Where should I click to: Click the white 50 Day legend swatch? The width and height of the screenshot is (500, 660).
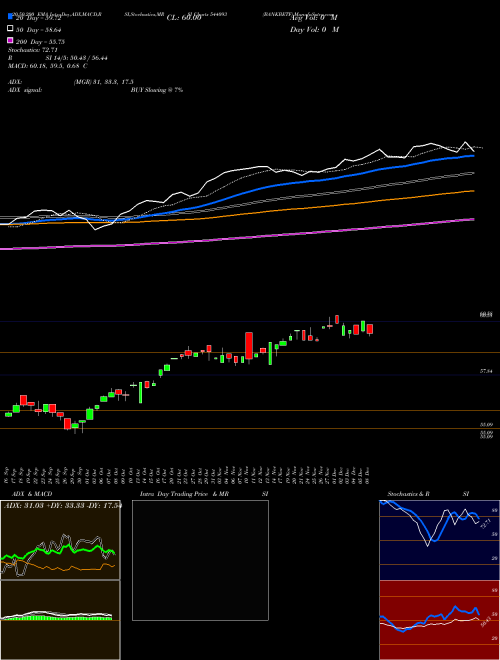[10, 29]
